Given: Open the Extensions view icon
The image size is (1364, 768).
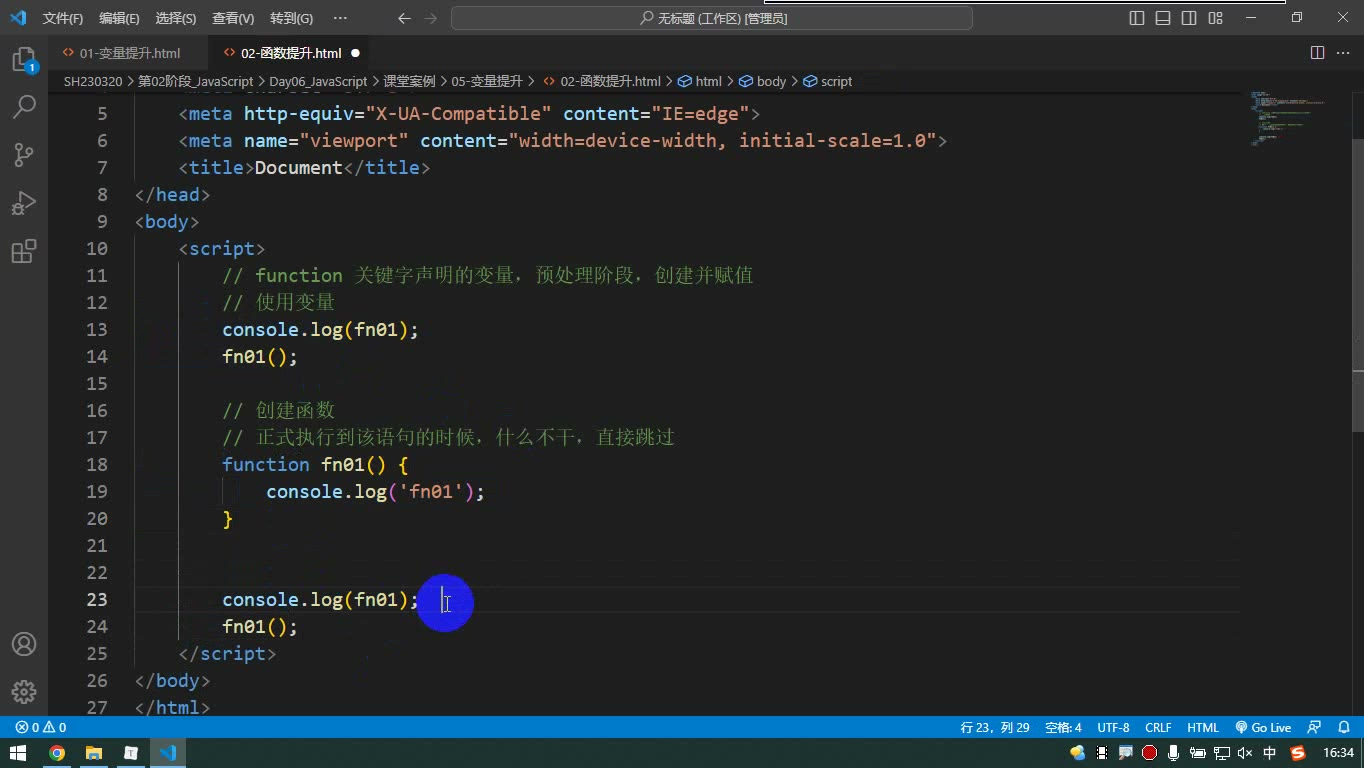Looking at the screenshot, I should 24,251.
